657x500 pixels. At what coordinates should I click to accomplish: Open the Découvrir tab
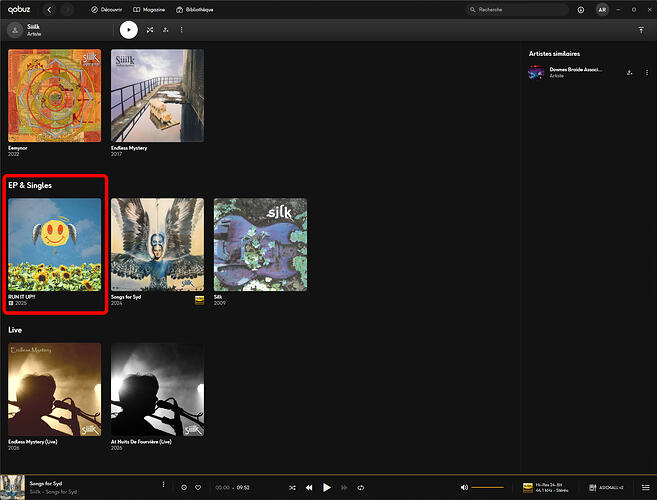point(106,10)
